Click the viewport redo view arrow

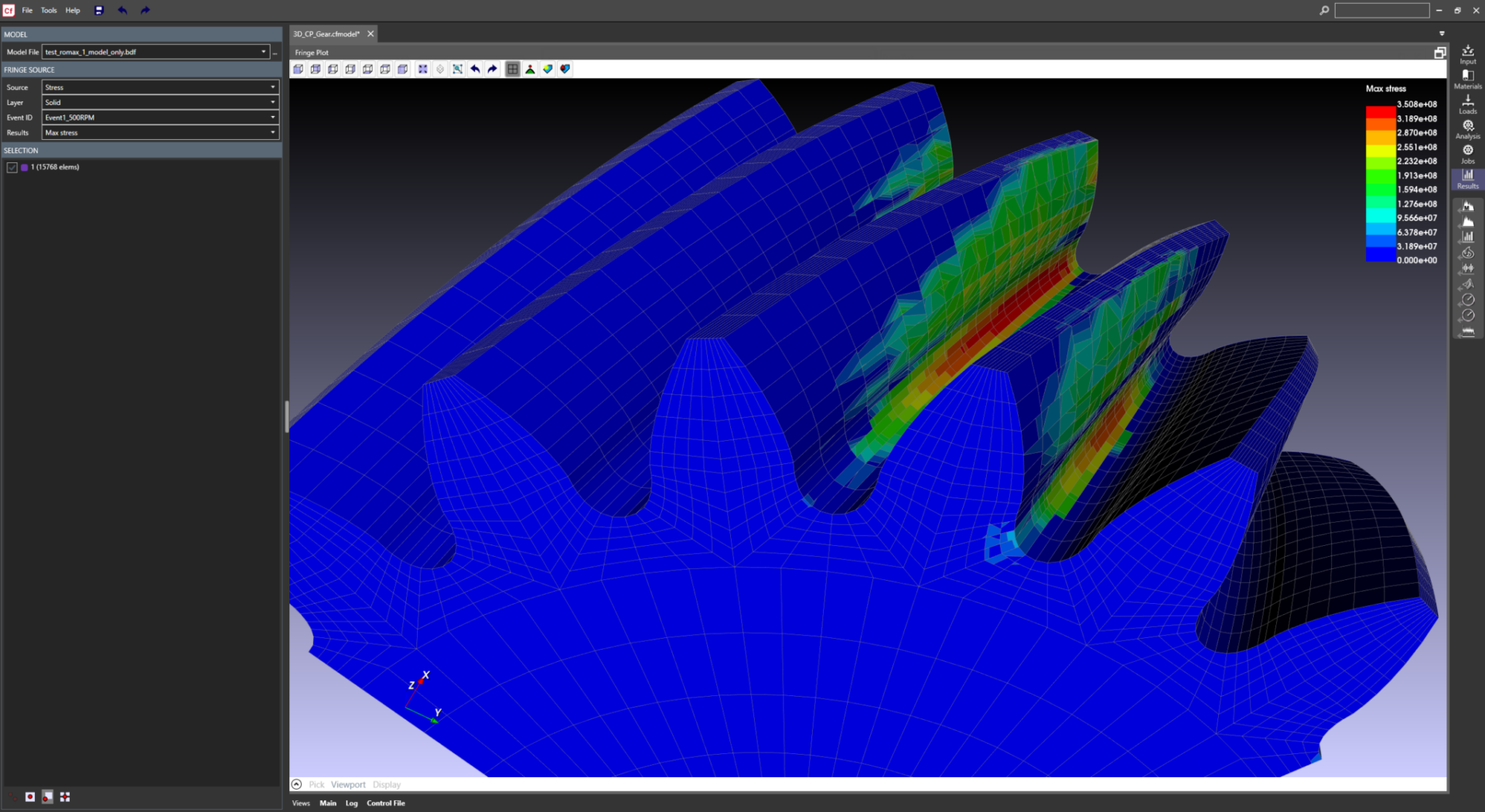(493, 69)
